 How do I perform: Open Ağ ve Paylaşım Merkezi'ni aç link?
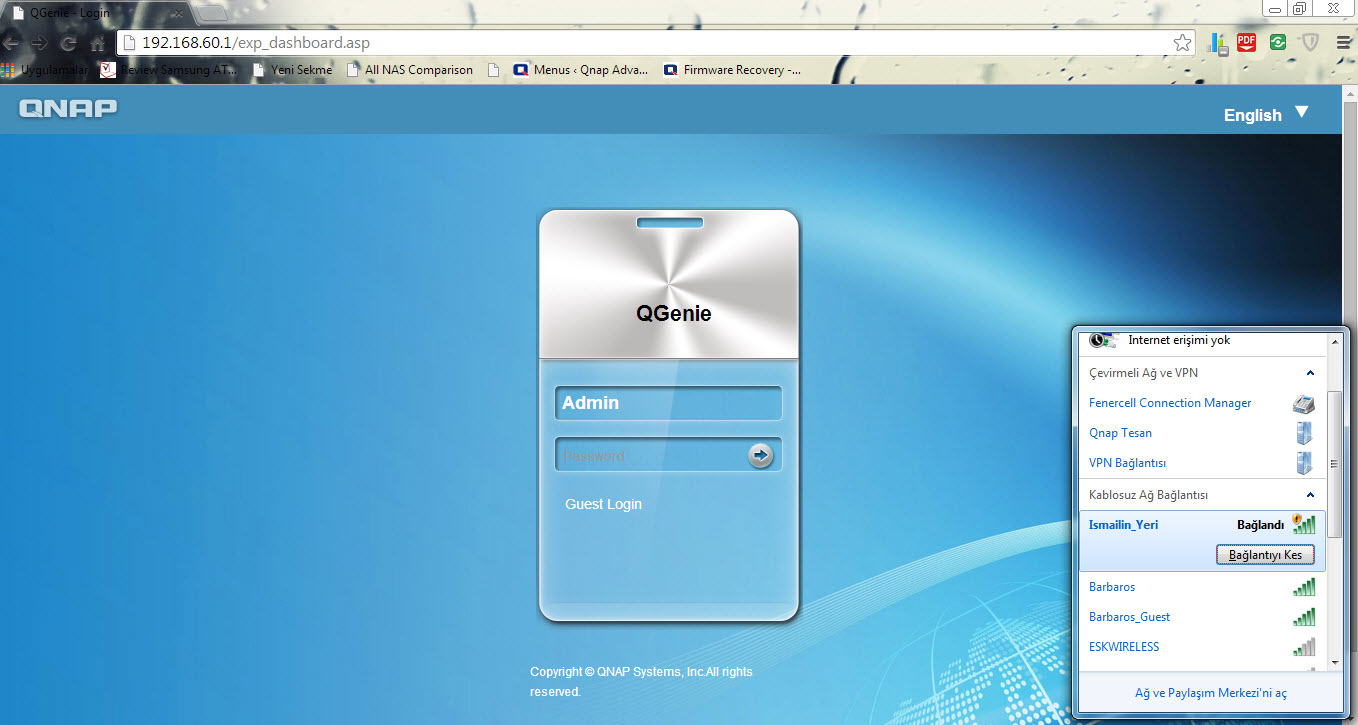(x=1210, y=693)
